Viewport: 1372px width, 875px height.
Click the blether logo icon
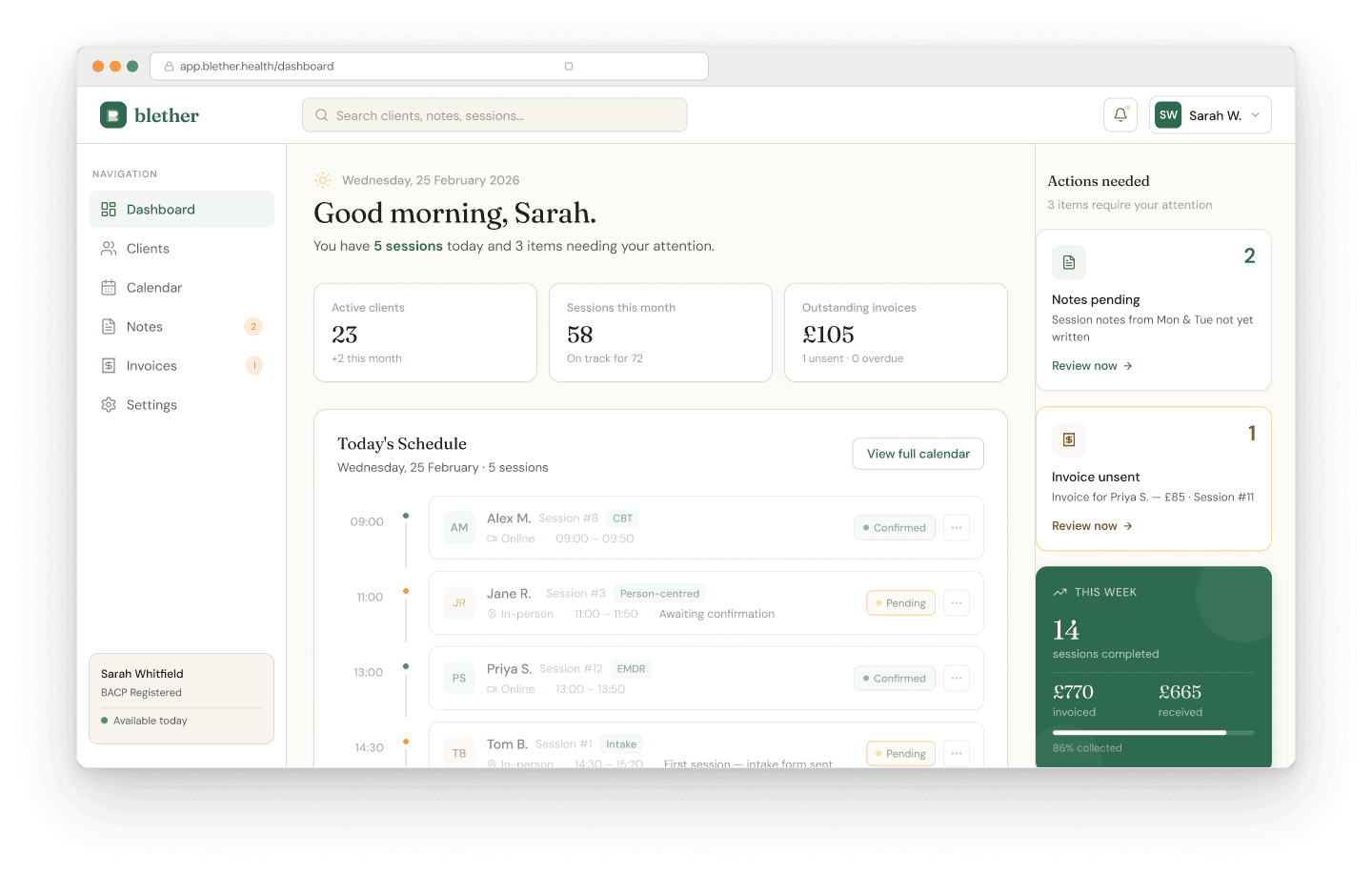coord(113,113)
